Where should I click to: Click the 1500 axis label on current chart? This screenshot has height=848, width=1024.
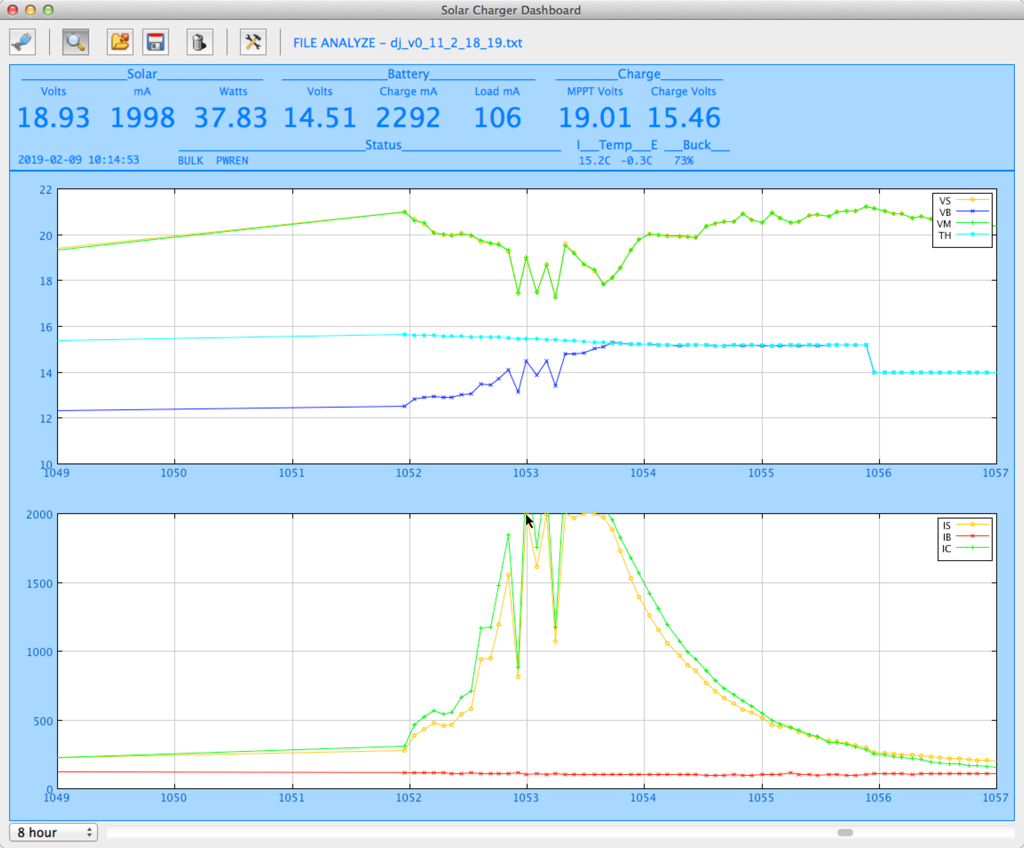pyautogui.click(x=39, y=583)
